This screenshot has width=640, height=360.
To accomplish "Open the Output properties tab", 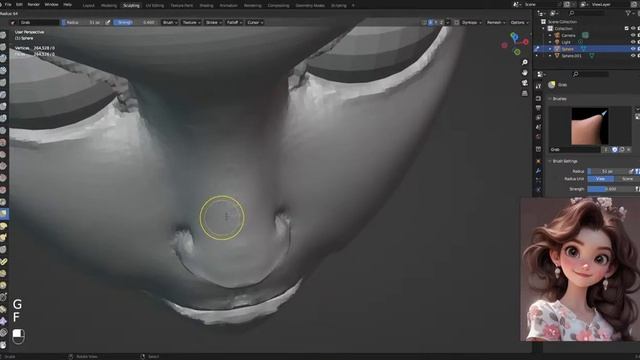I will (538, 108).
